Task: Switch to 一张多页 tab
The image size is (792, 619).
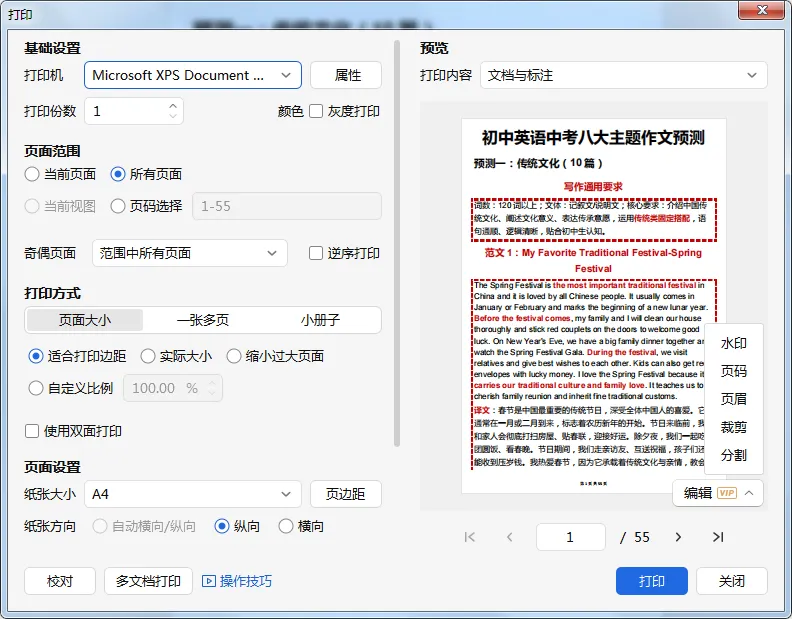Action: 203,320
